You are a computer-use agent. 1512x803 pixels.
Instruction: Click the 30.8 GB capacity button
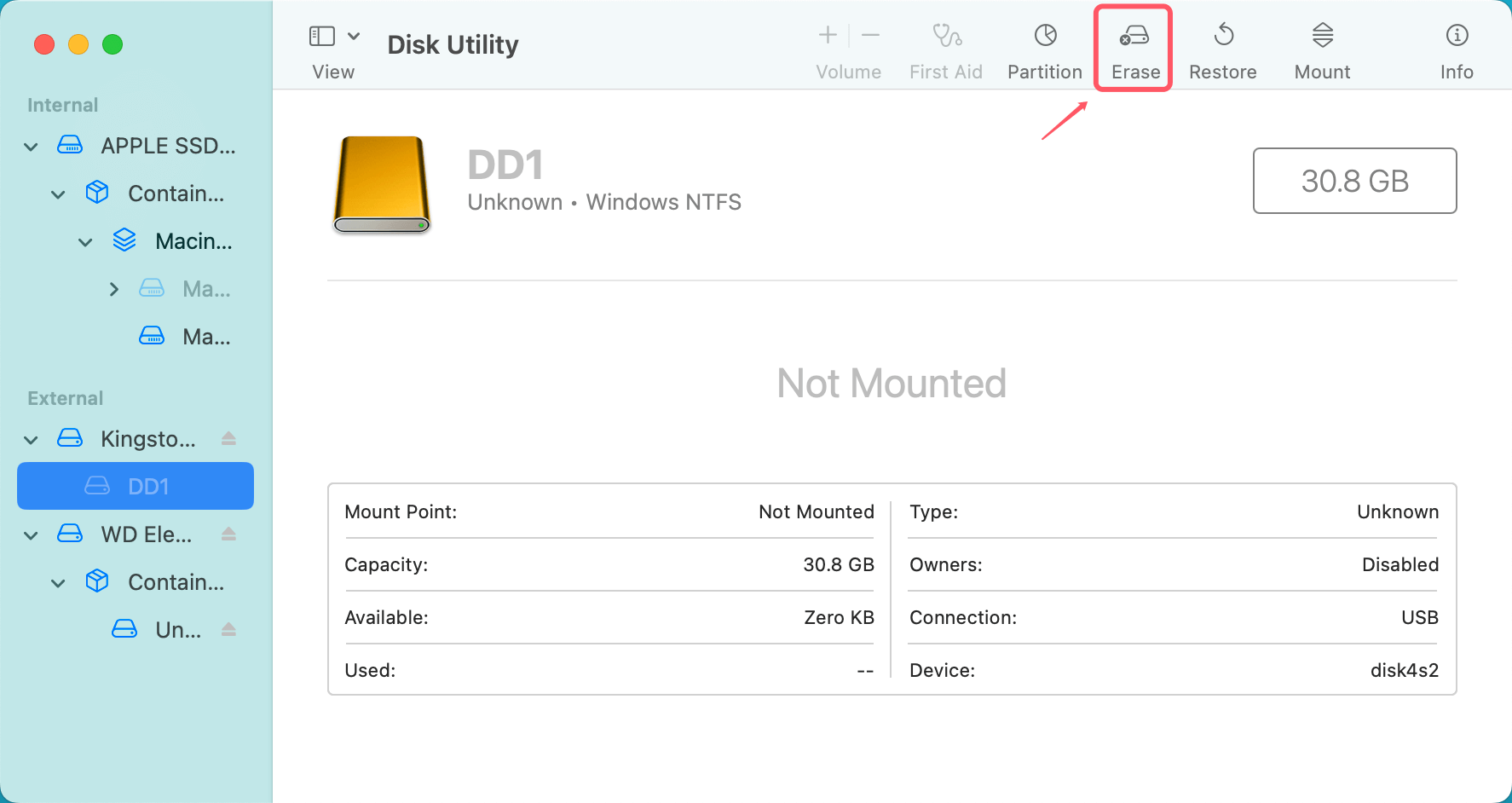pos(1354,181)
